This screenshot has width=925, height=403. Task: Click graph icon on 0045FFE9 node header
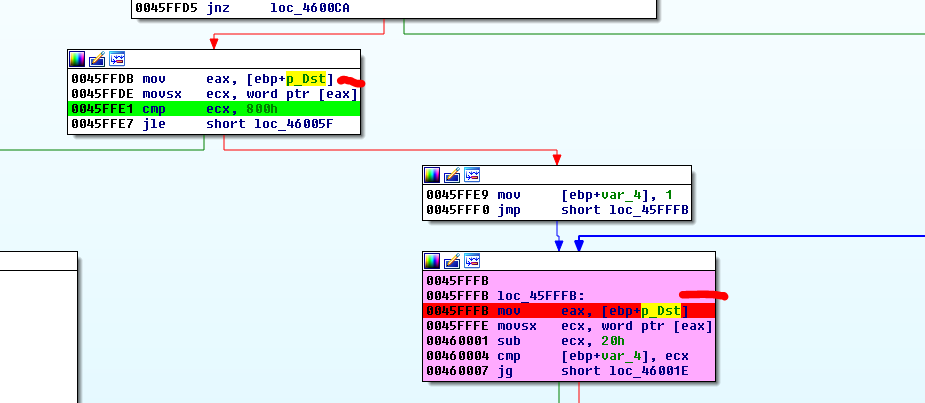click(472, 175)
